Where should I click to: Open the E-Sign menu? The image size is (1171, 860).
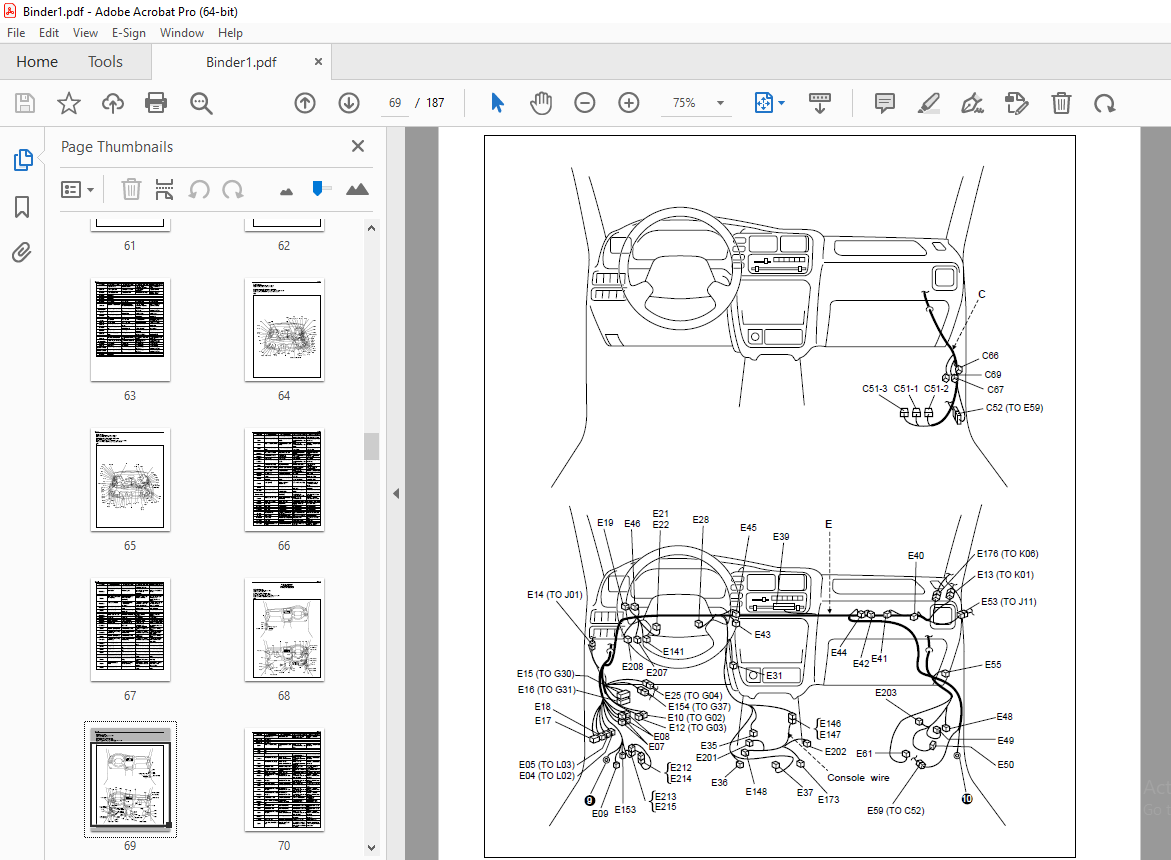(128, 33)
